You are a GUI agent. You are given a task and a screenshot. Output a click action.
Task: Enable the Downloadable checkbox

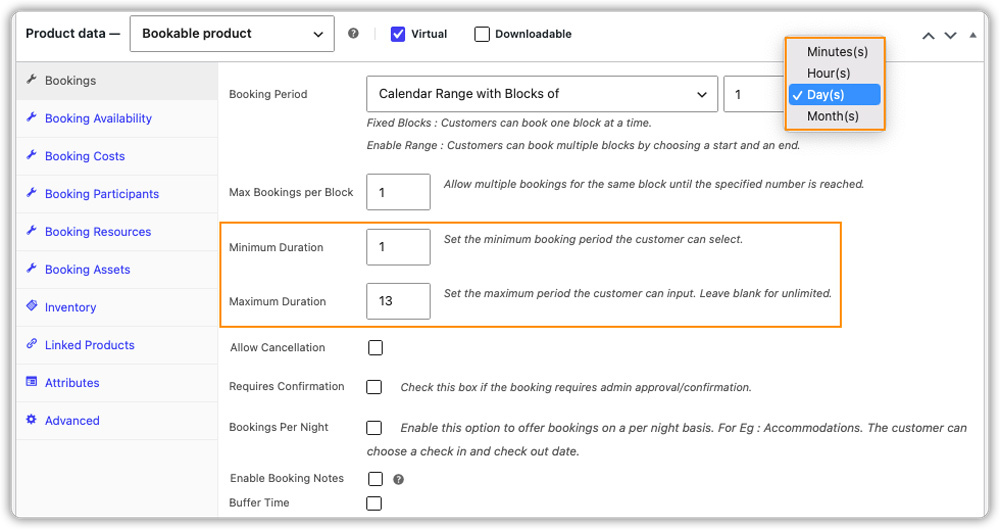[482, 34]
